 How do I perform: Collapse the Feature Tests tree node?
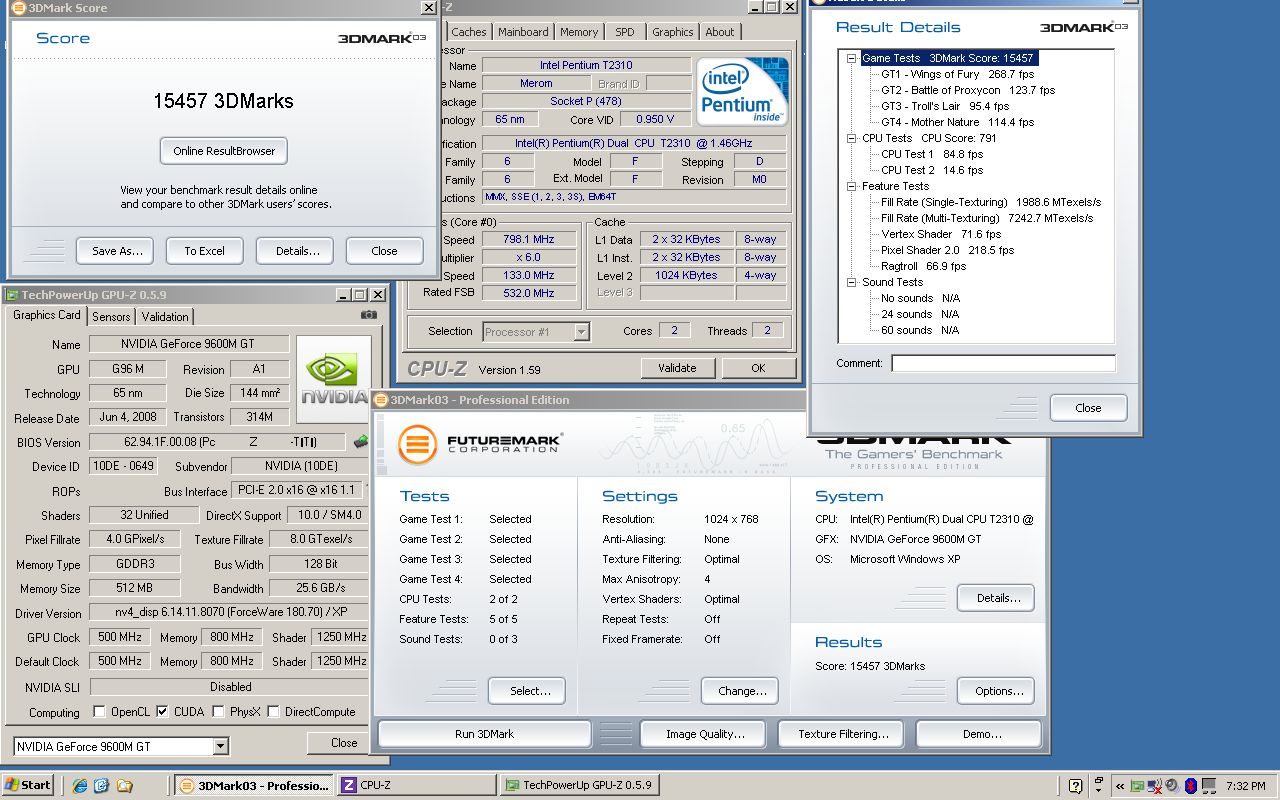point(852,186)
